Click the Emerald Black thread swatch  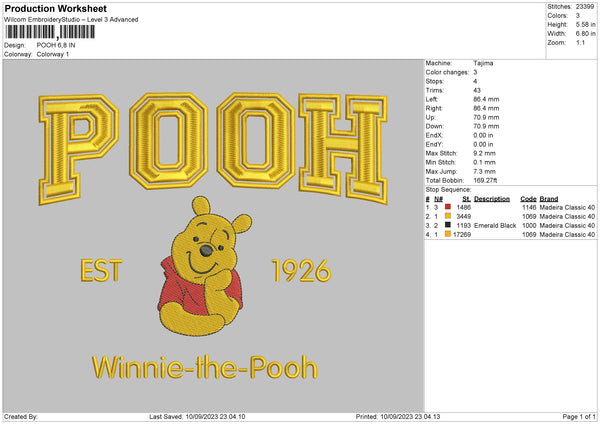click(x=448, y=225)
